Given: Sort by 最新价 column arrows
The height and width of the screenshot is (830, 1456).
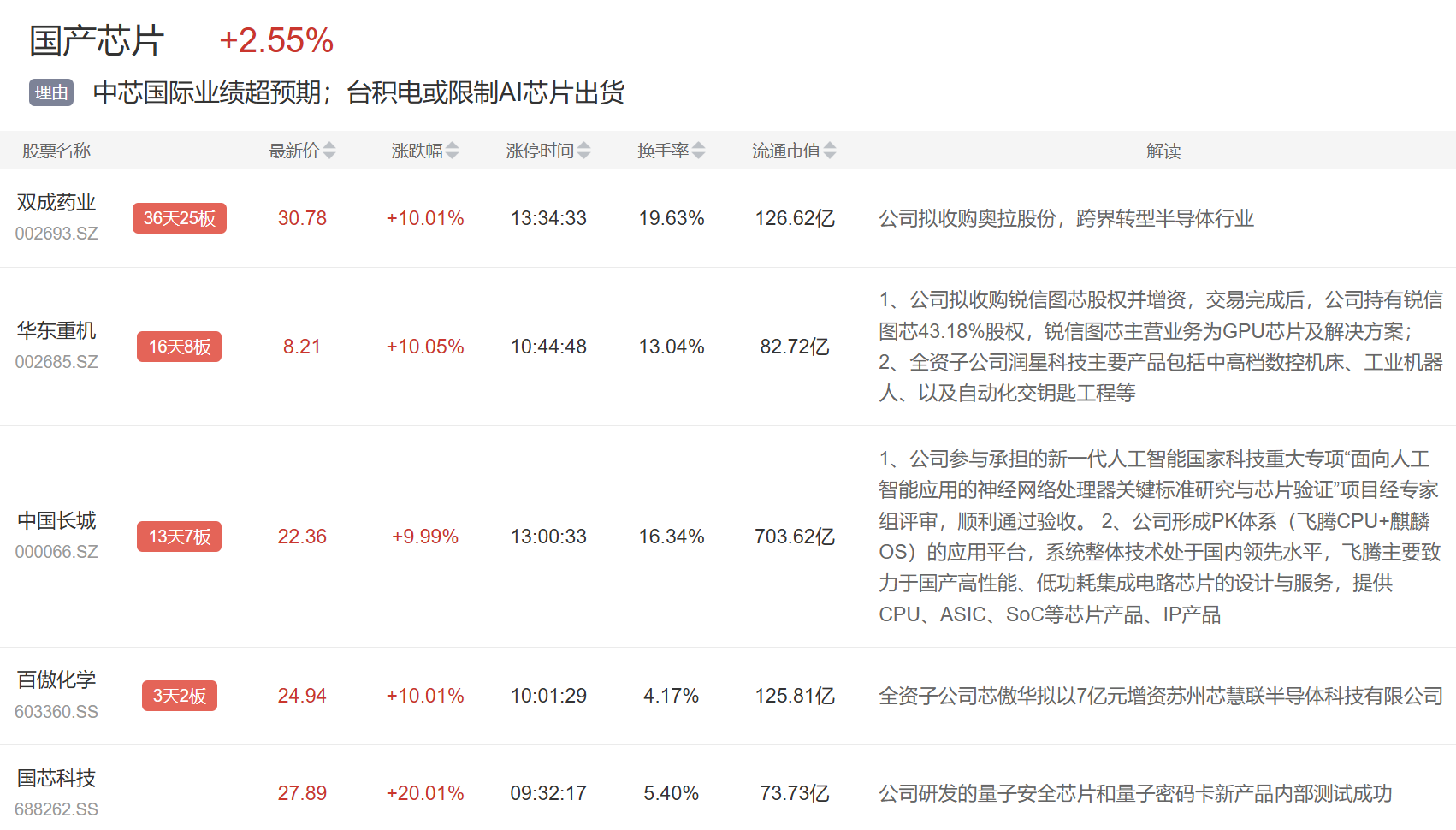Looking at the screenshot, I should (329, 151).
